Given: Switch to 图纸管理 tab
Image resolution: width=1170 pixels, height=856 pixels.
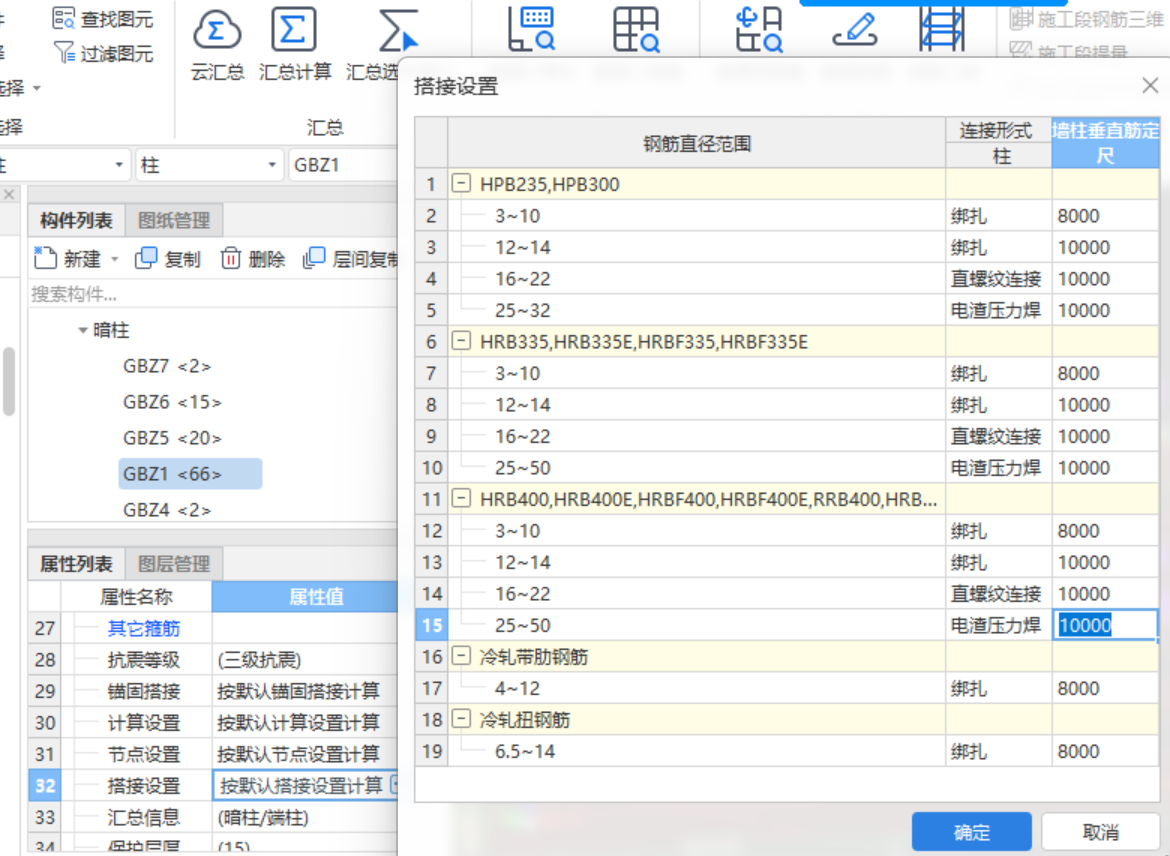Looking at the screenshot, I should pos(174,220).
